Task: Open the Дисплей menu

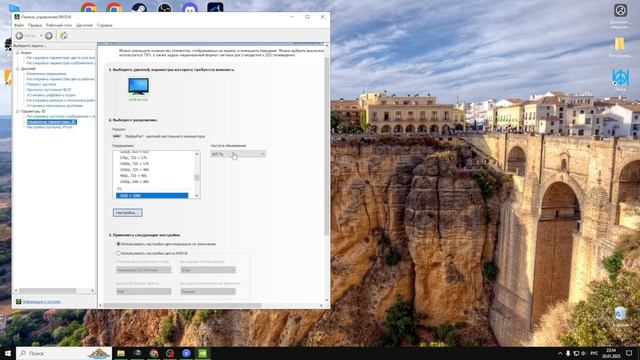Action: click(x=84, y=25)
